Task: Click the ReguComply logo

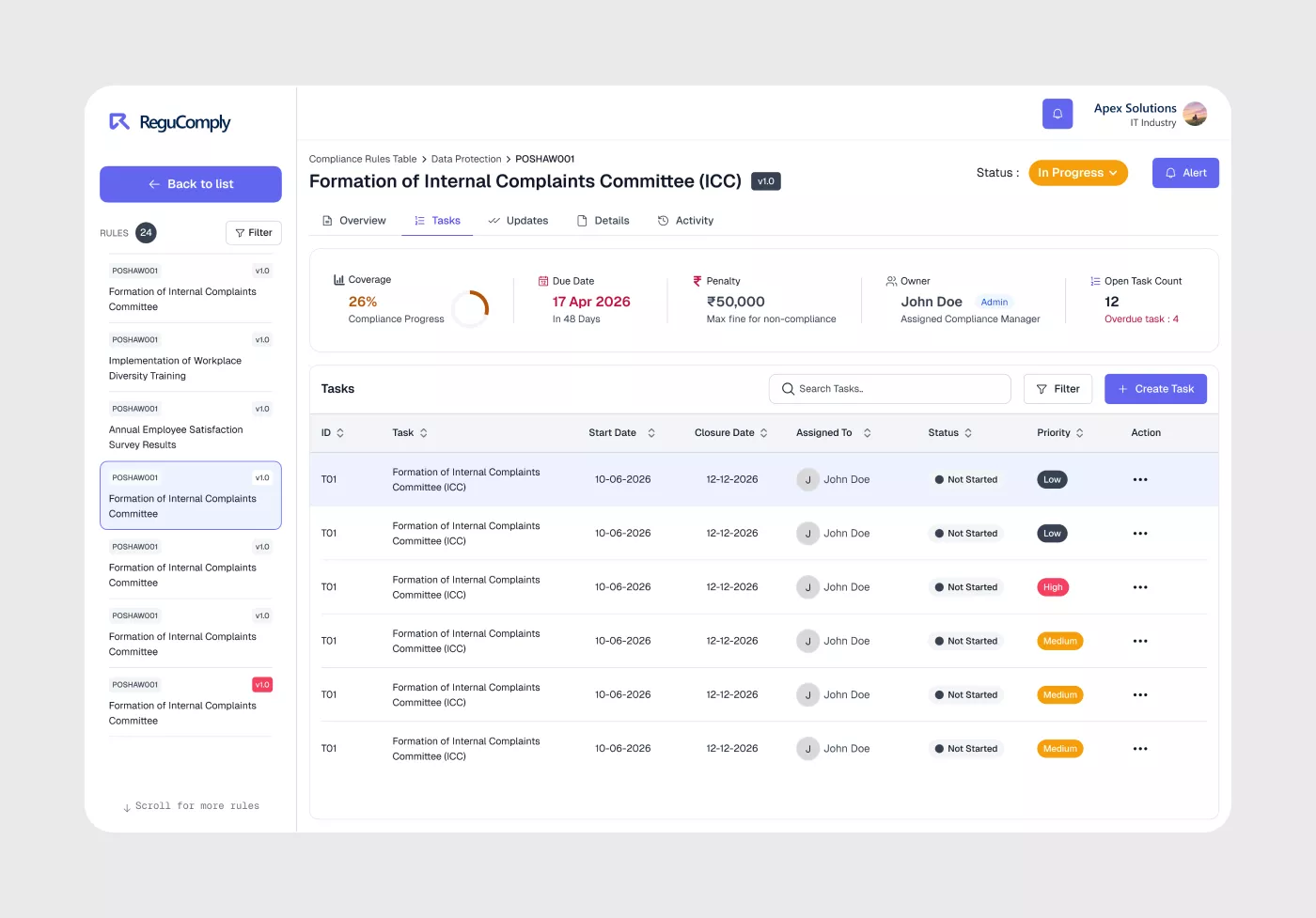Action: click(x=170, y=122)
